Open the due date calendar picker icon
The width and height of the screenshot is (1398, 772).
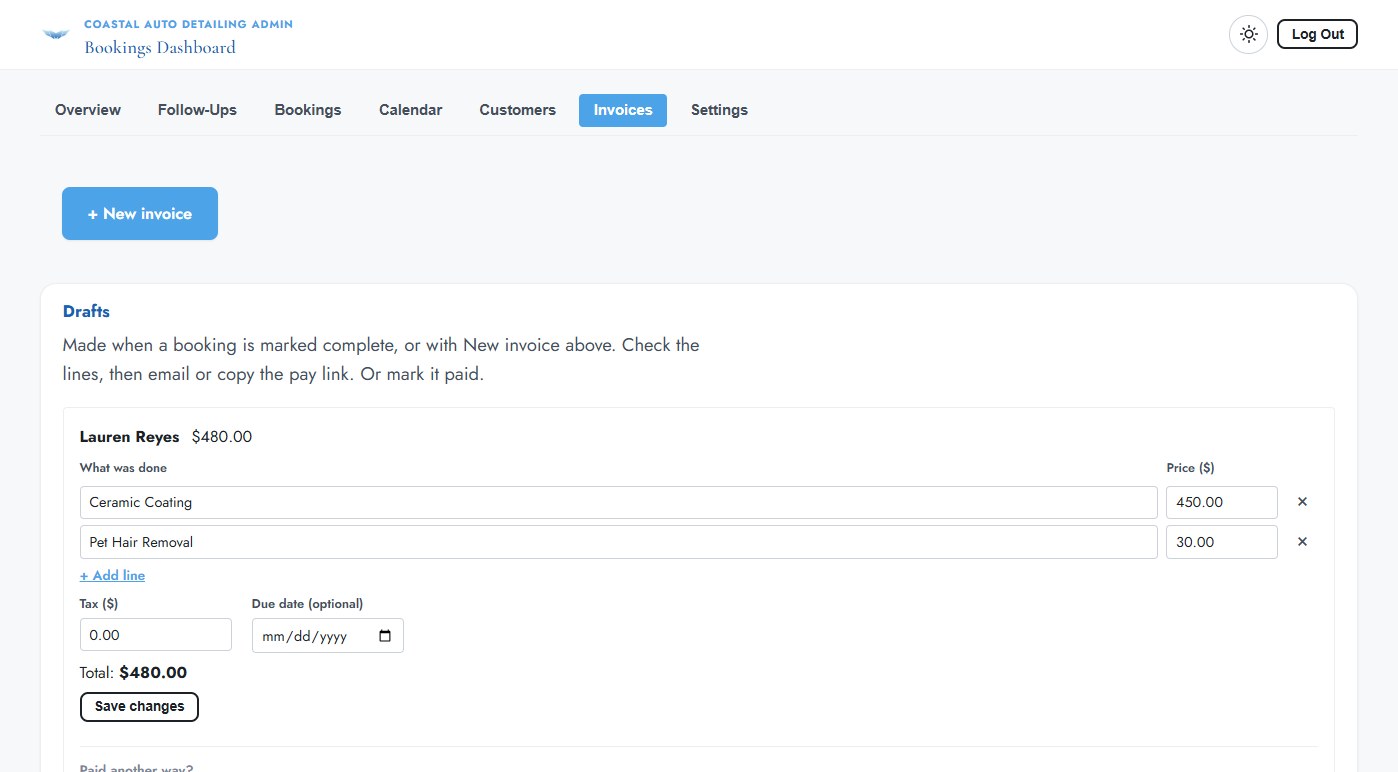point(385,636)
